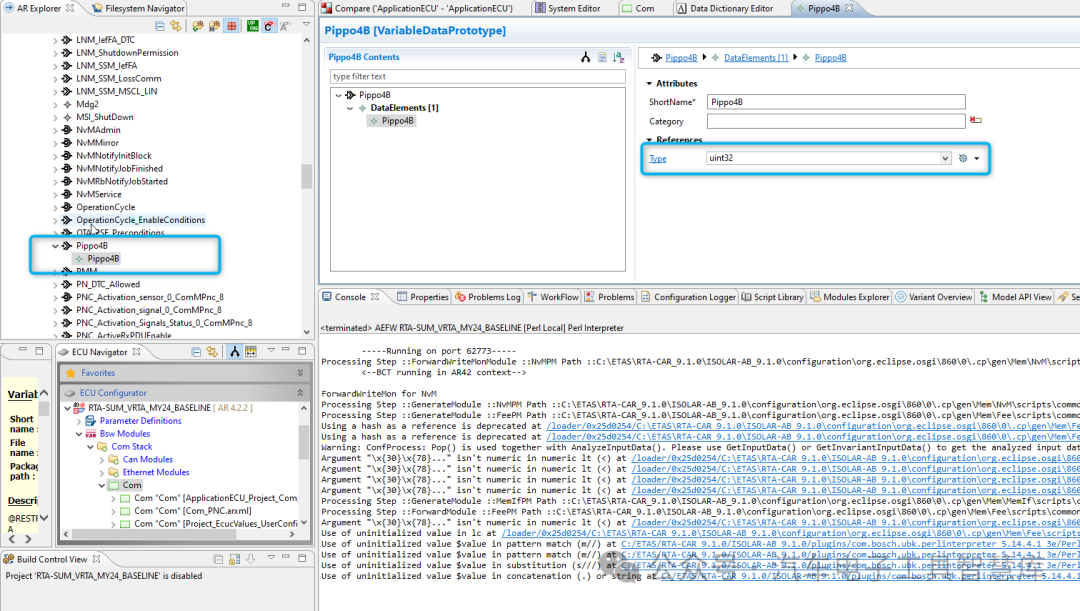Expand the NvMAdmin tree node
Image resolution: width=1080 pixels, height=611 pixels.
click(56, 130)
